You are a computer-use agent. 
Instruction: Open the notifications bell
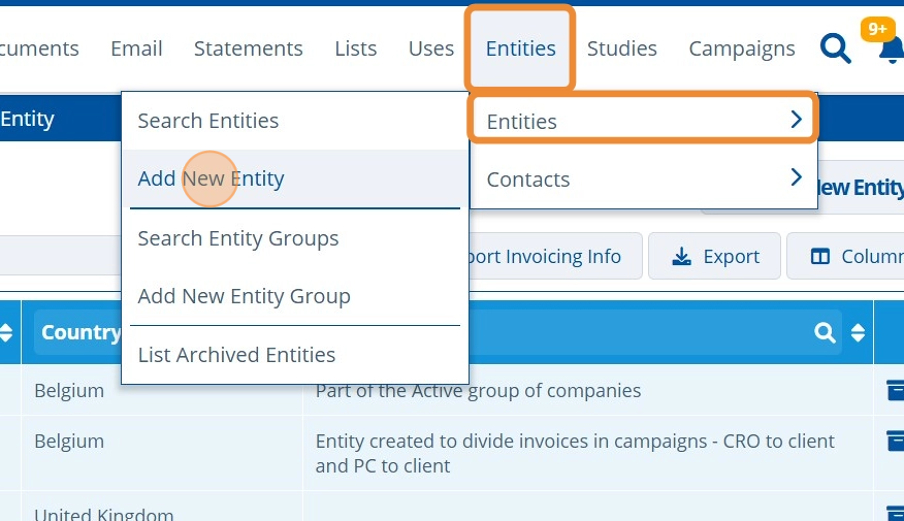[891, 50]
